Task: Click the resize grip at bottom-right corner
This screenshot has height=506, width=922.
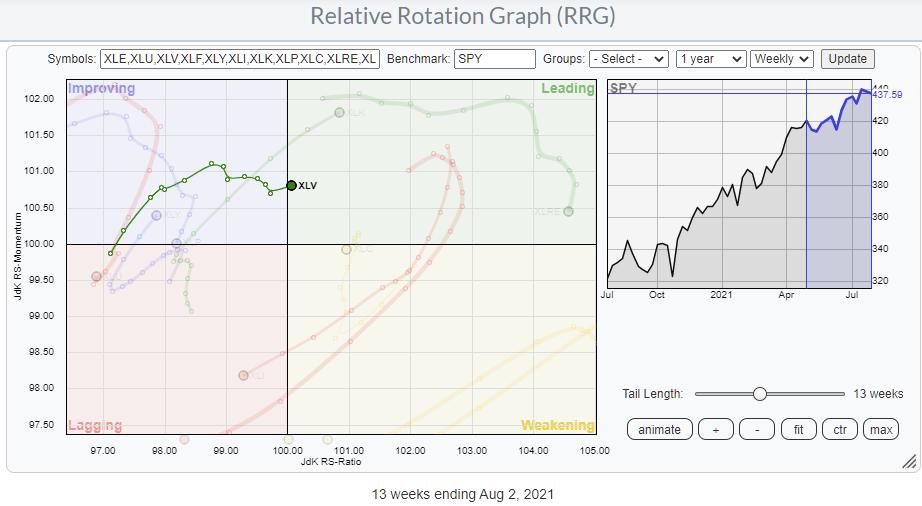Action: click(908, 461)
